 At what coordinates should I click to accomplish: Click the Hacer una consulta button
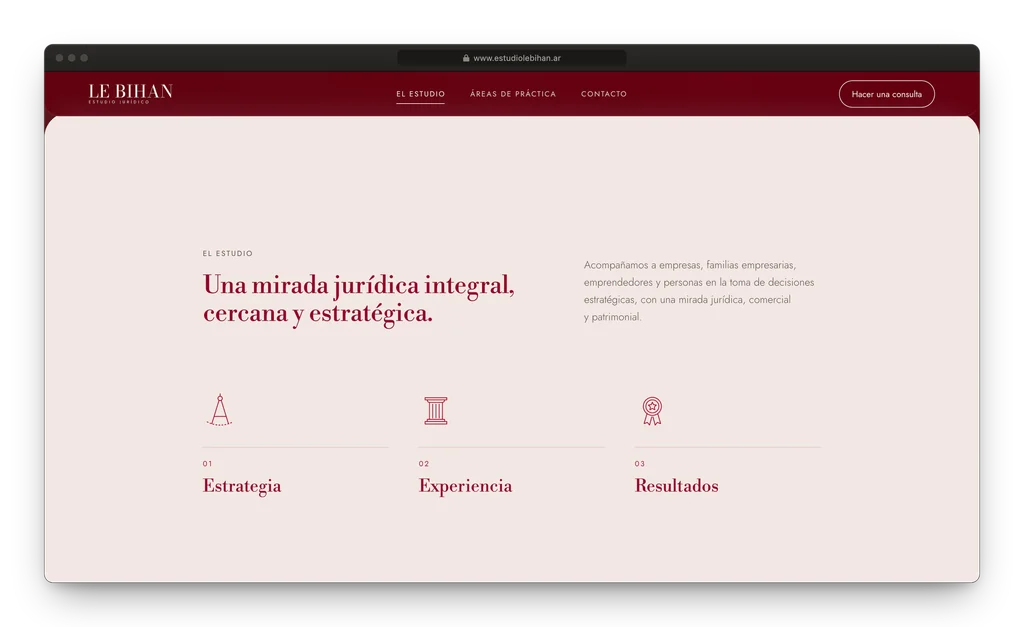pos(886,94)
